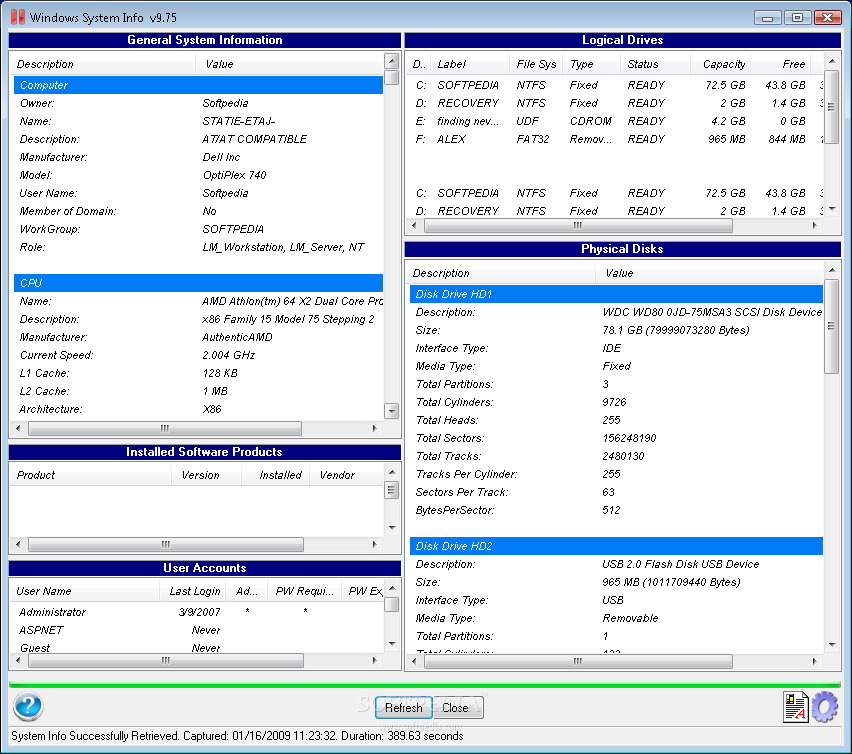This screenshot has width=852, height=754.
Task: Select the Disk Drive HD2 header row
Action: 616,546
